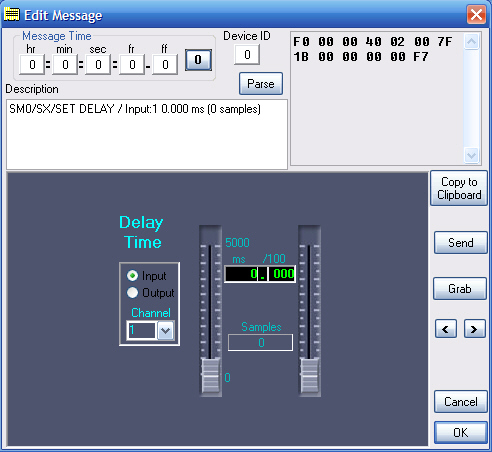492x452 pixels.
Task: Click the Grab button
Action: point(460,289)
